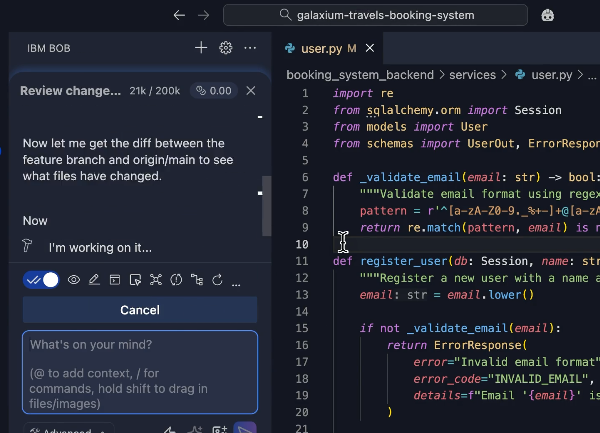Click the I'm working on it... message
The image size is (600, 433).
pyautogui.click(x=100, y=248)
